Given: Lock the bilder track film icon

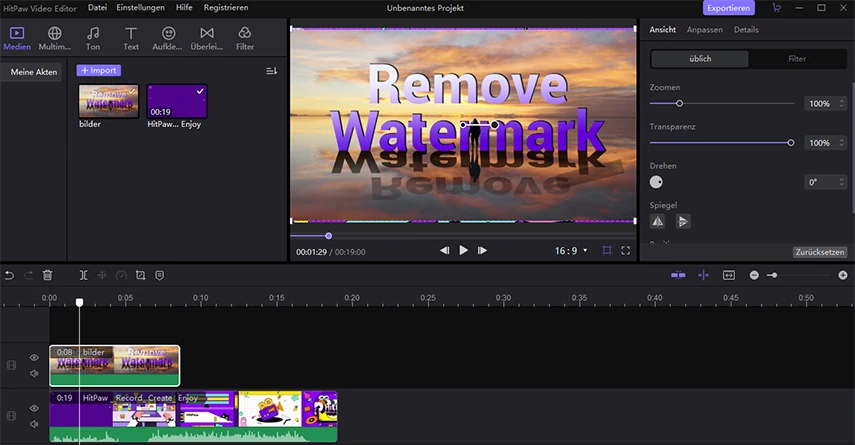Looking at the screenshot, I should click(11, 365).
